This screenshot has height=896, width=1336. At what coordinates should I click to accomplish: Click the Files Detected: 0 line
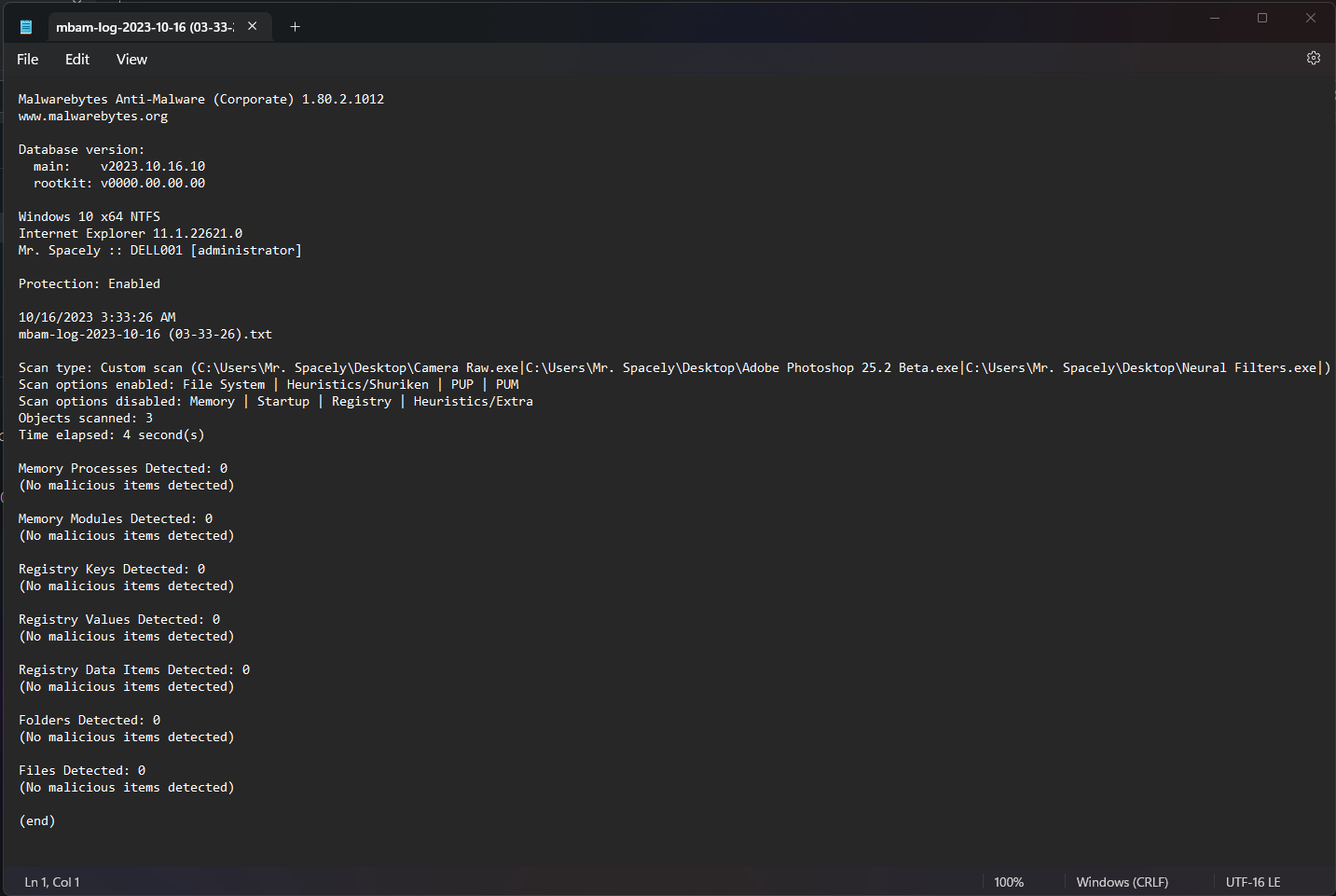tap(82, 770)
